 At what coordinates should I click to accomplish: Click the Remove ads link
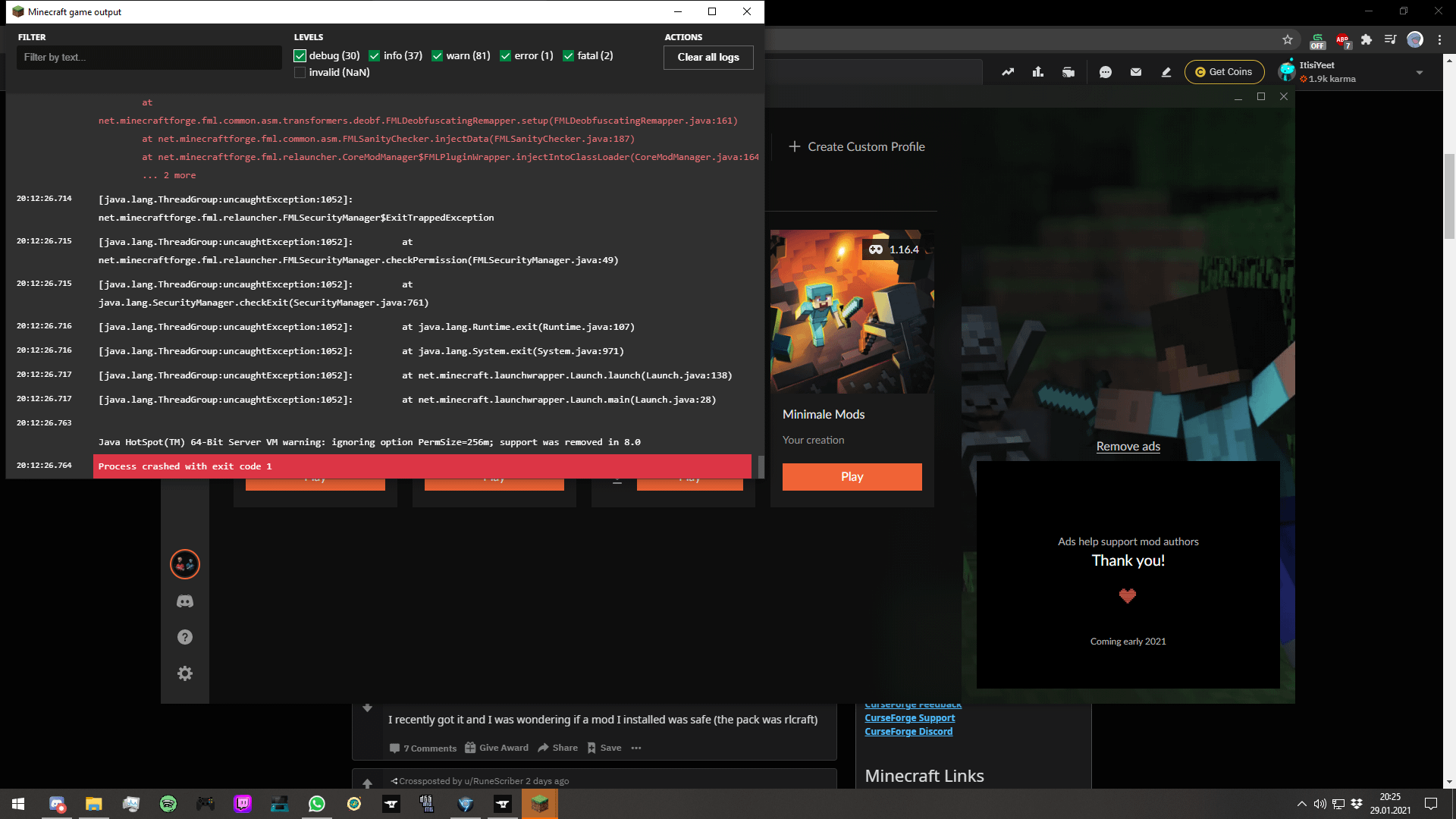point(1128,446)
